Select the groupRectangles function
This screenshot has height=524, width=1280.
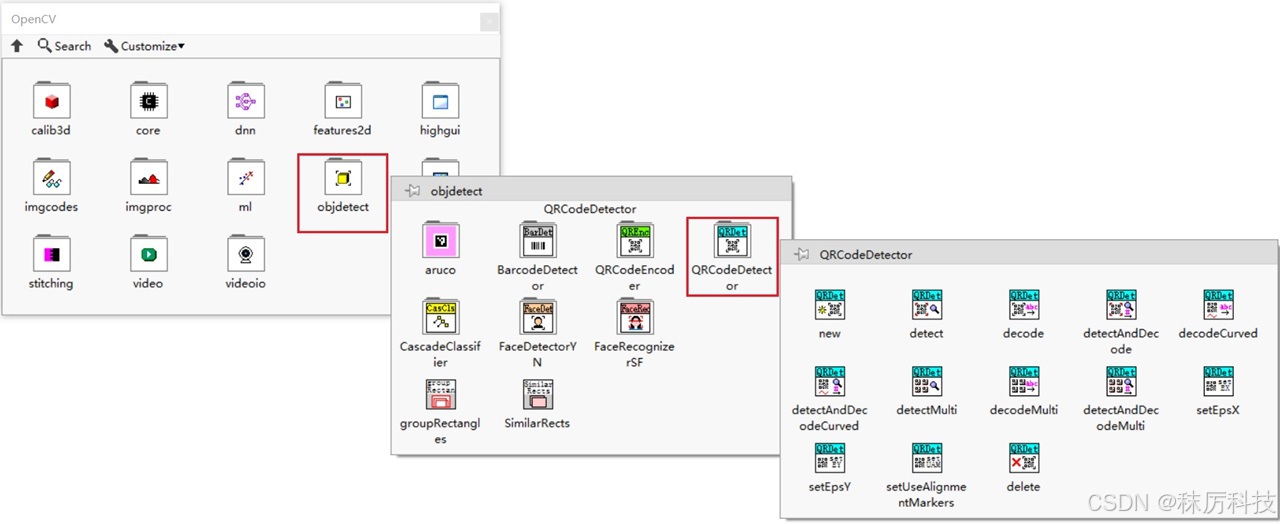(x=440, y=394)
